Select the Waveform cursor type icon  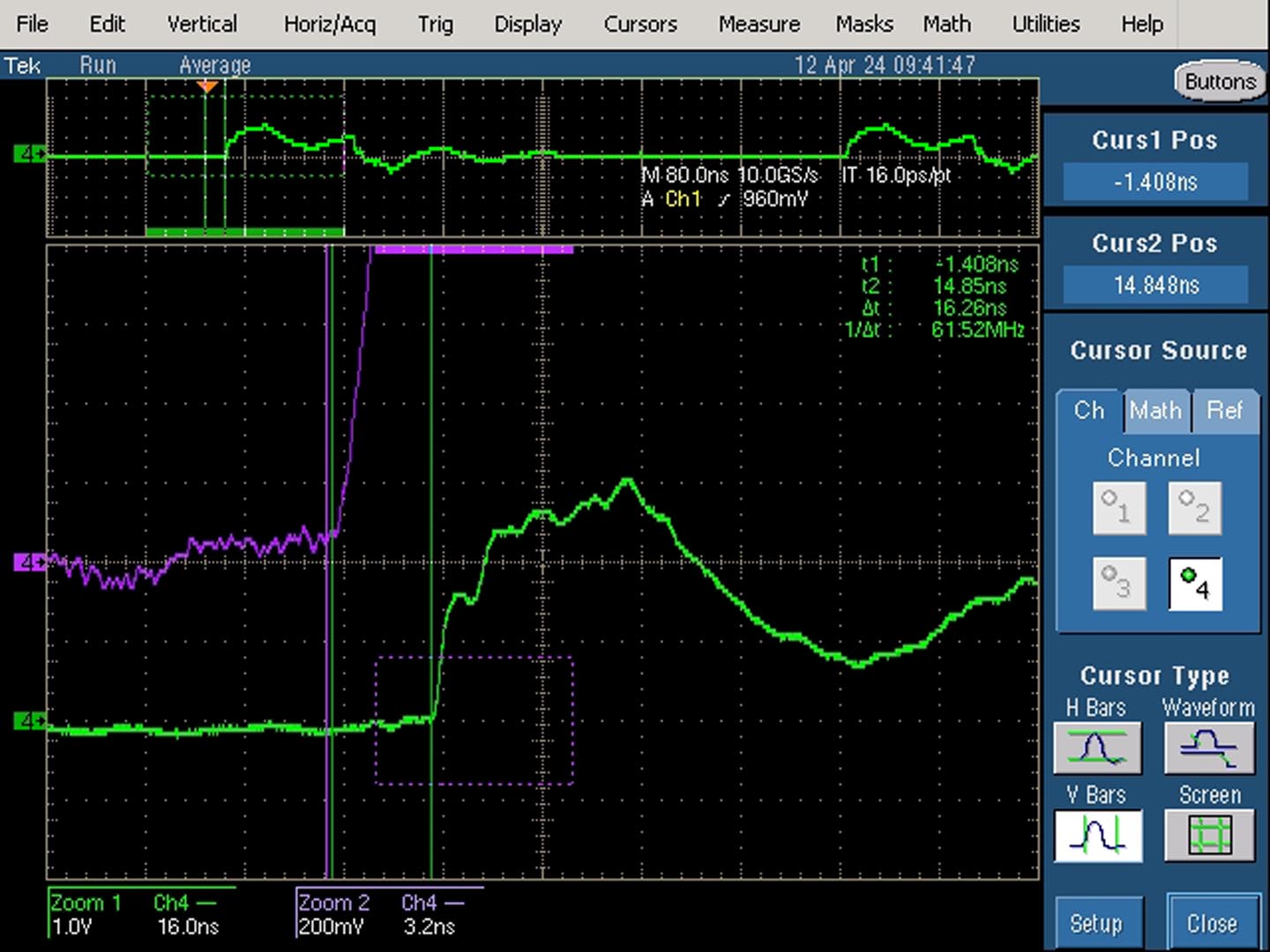tap(1209, 747)
